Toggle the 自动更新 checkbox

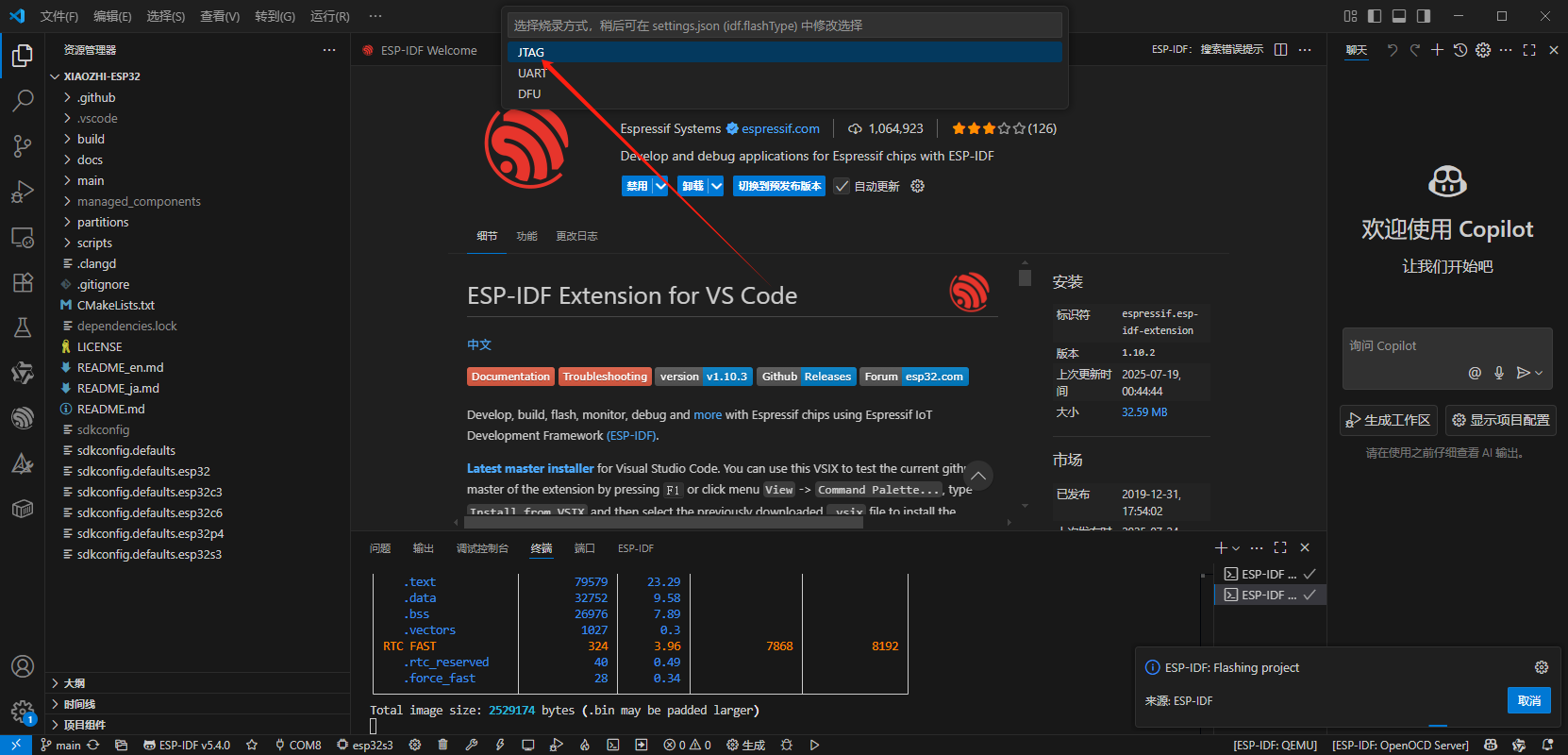coord(842,186)
